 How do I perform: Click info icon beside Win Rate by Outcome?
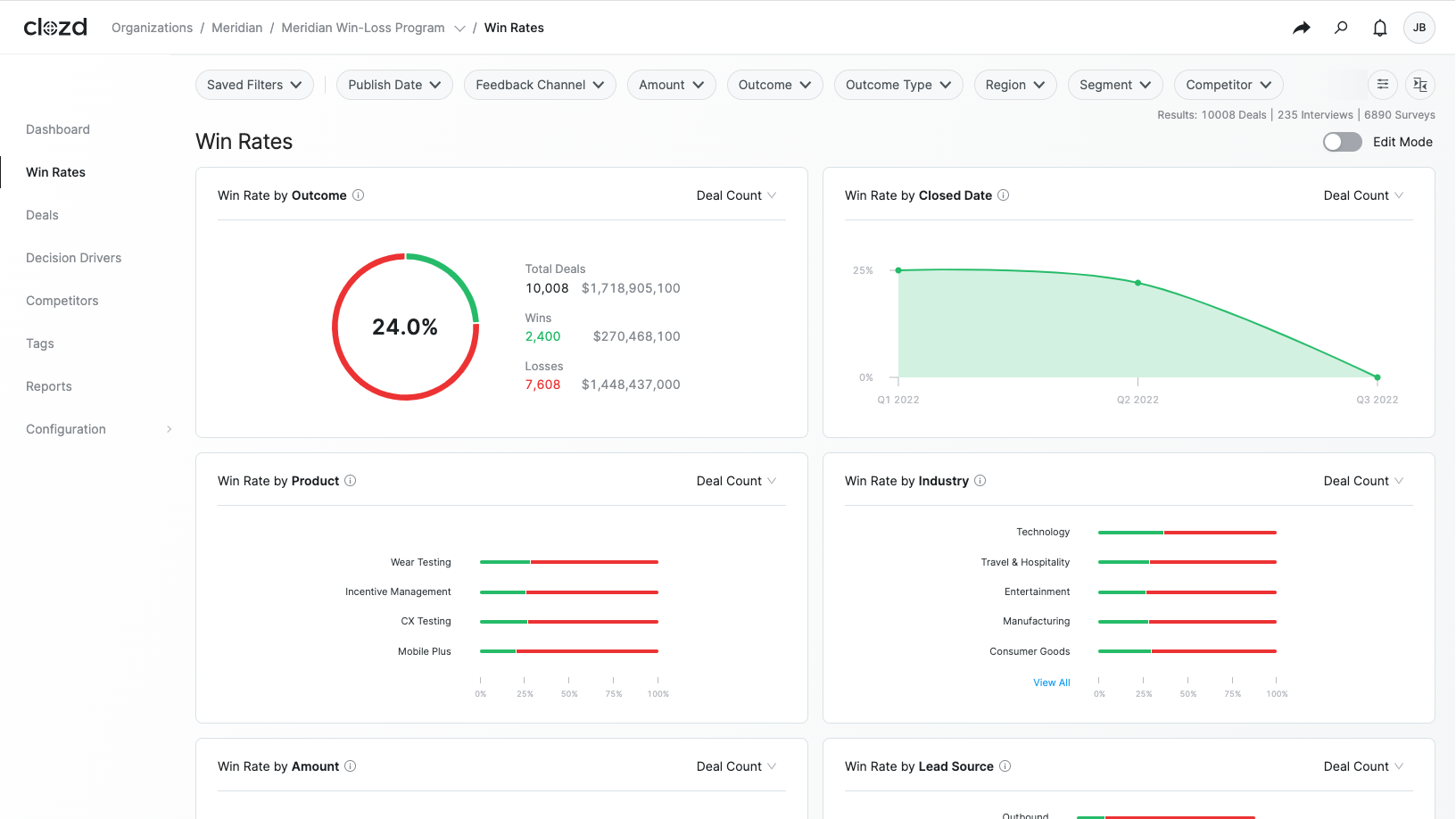tap(359, 195)
